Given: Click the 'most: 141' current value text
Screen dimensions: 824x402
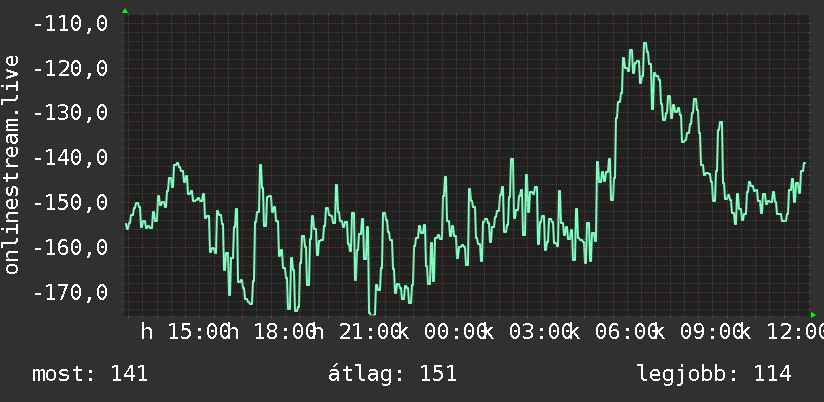Looking at the screenshot, I should (90, 374).
